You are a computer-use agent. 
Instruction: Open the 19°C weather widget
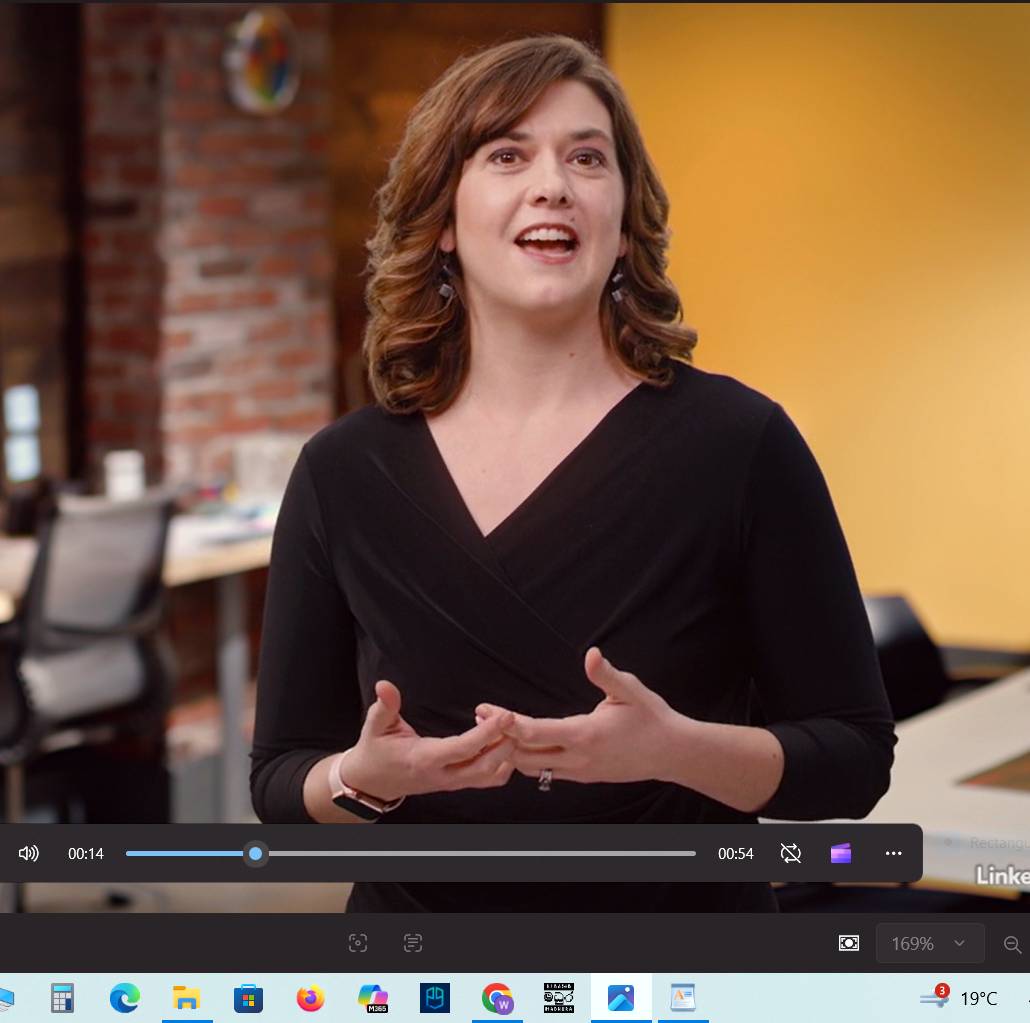959,998
